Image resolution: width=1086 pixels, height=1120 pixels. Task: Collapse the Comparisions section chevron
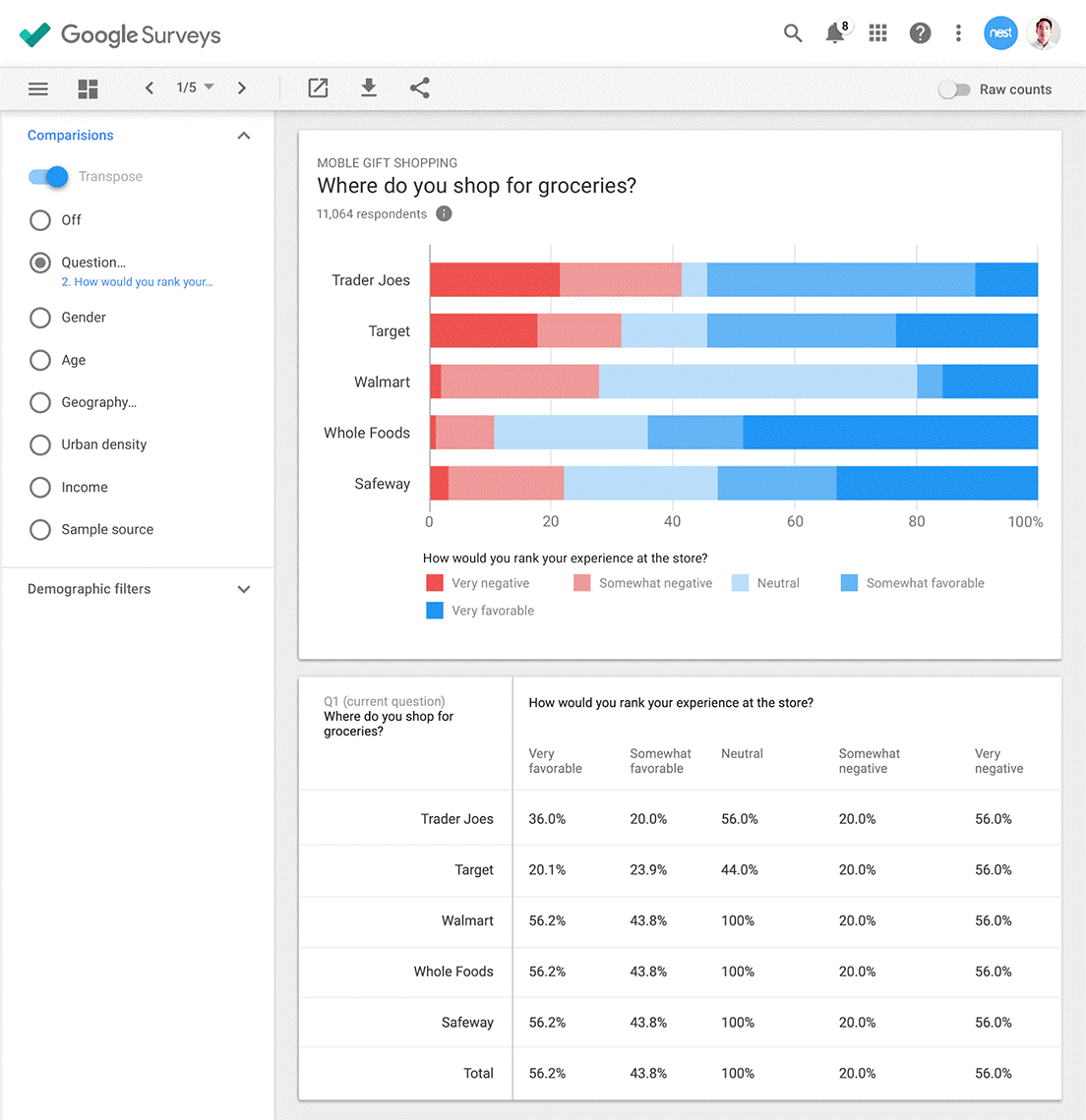coord(244,136)
